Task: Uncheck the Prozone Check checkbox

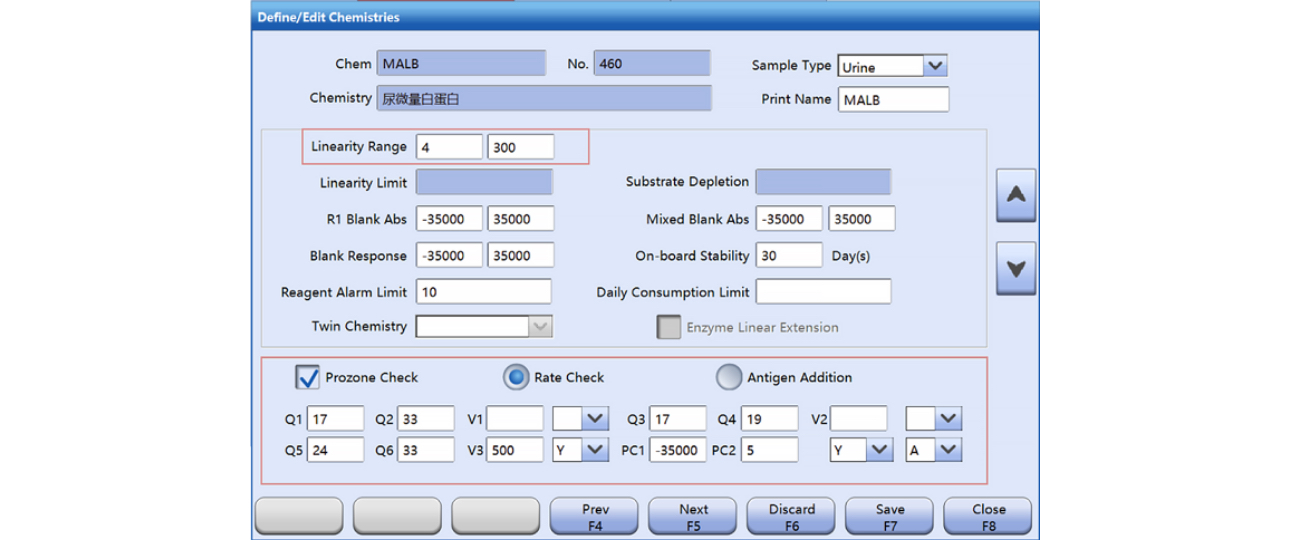Action: coord(308,377)
